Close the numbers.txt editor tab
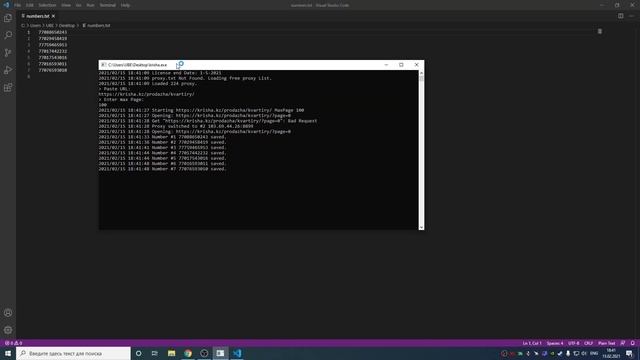Viewport: 640px width, 360px height. pos(53,16)
